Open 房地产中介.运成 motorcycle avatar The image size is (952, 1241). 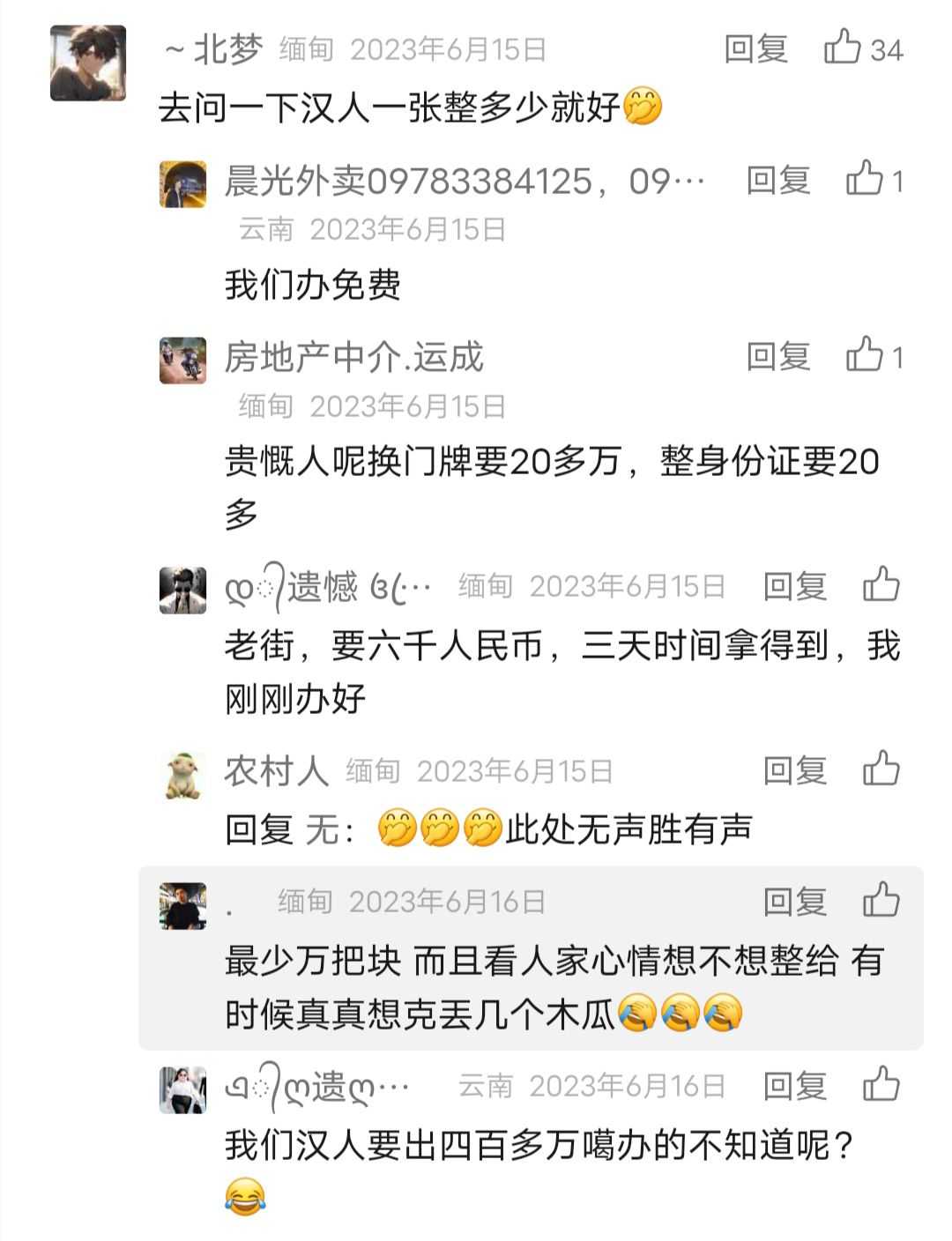click(182, 360)
